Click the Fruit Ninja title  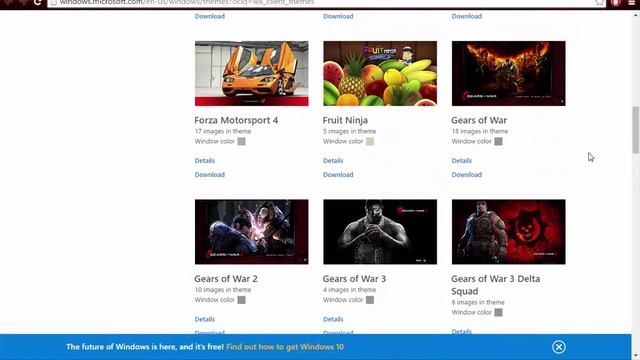point(345,120)
